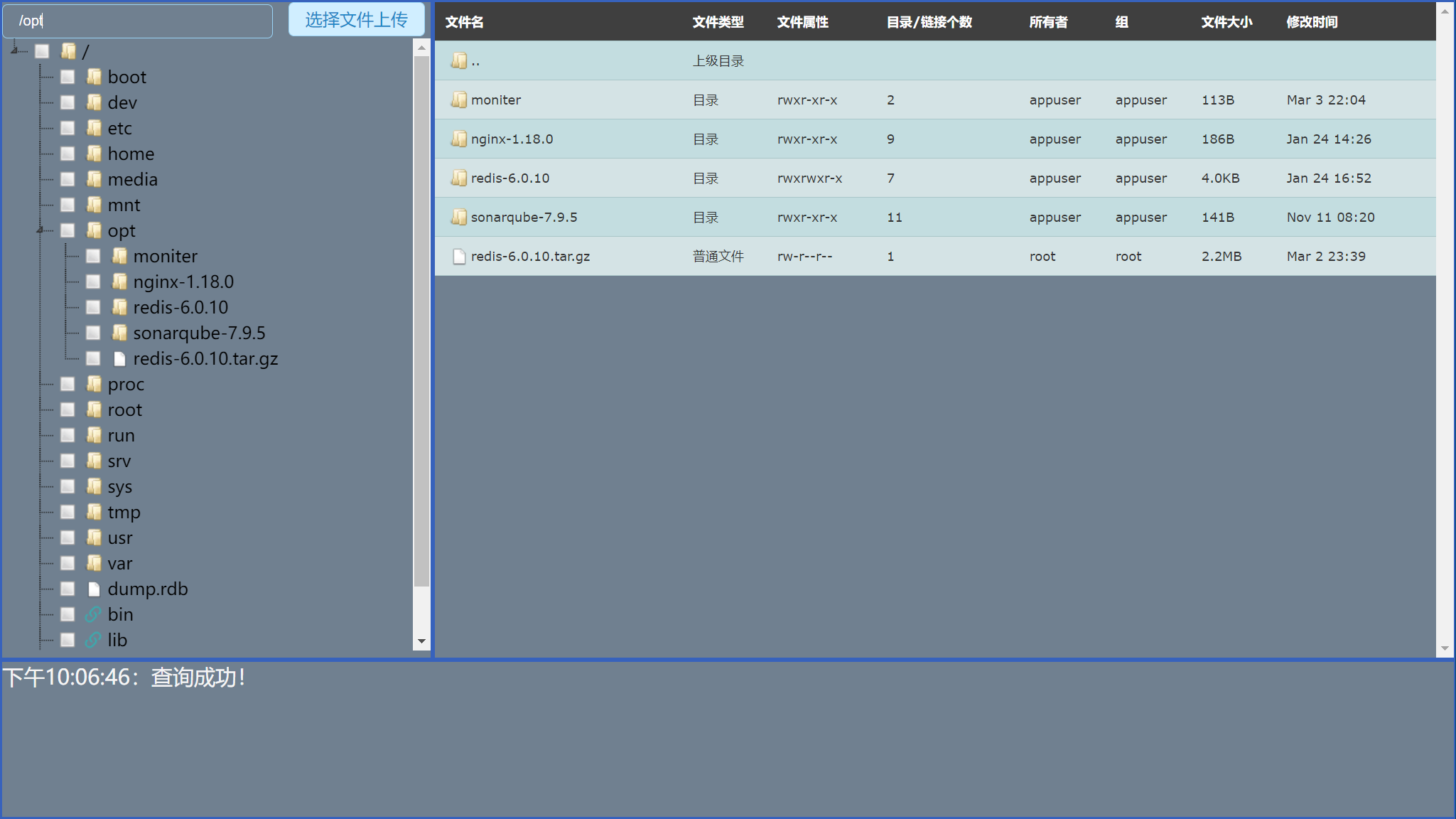Select the sys tree item label
Image resolution: width=1456 pixels, height=819 pixels.
120,486
